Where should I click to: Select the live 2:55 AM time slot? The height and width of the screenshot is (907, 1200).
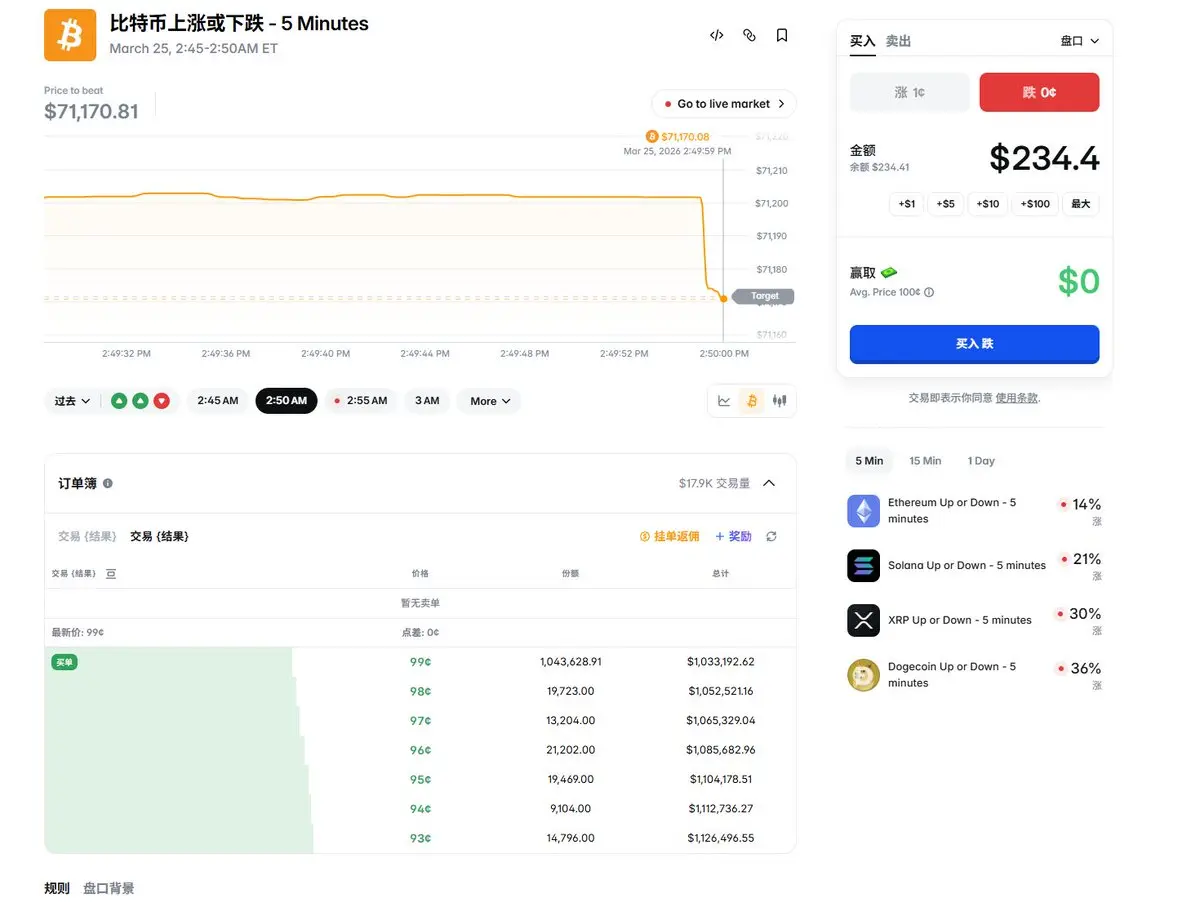coord(361,401)
